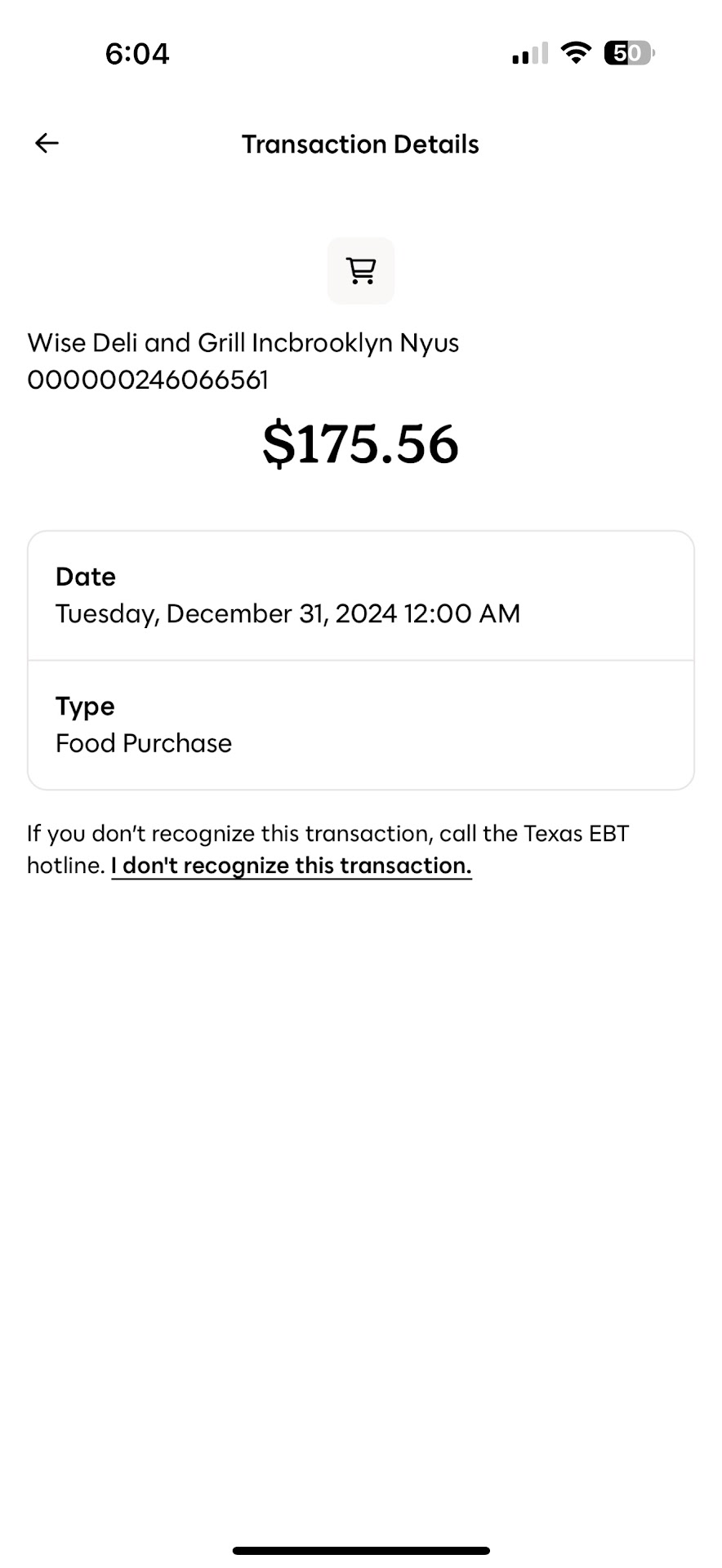
Task: Tap the cellular signal bars icon
Action: (x=530, y=55)
